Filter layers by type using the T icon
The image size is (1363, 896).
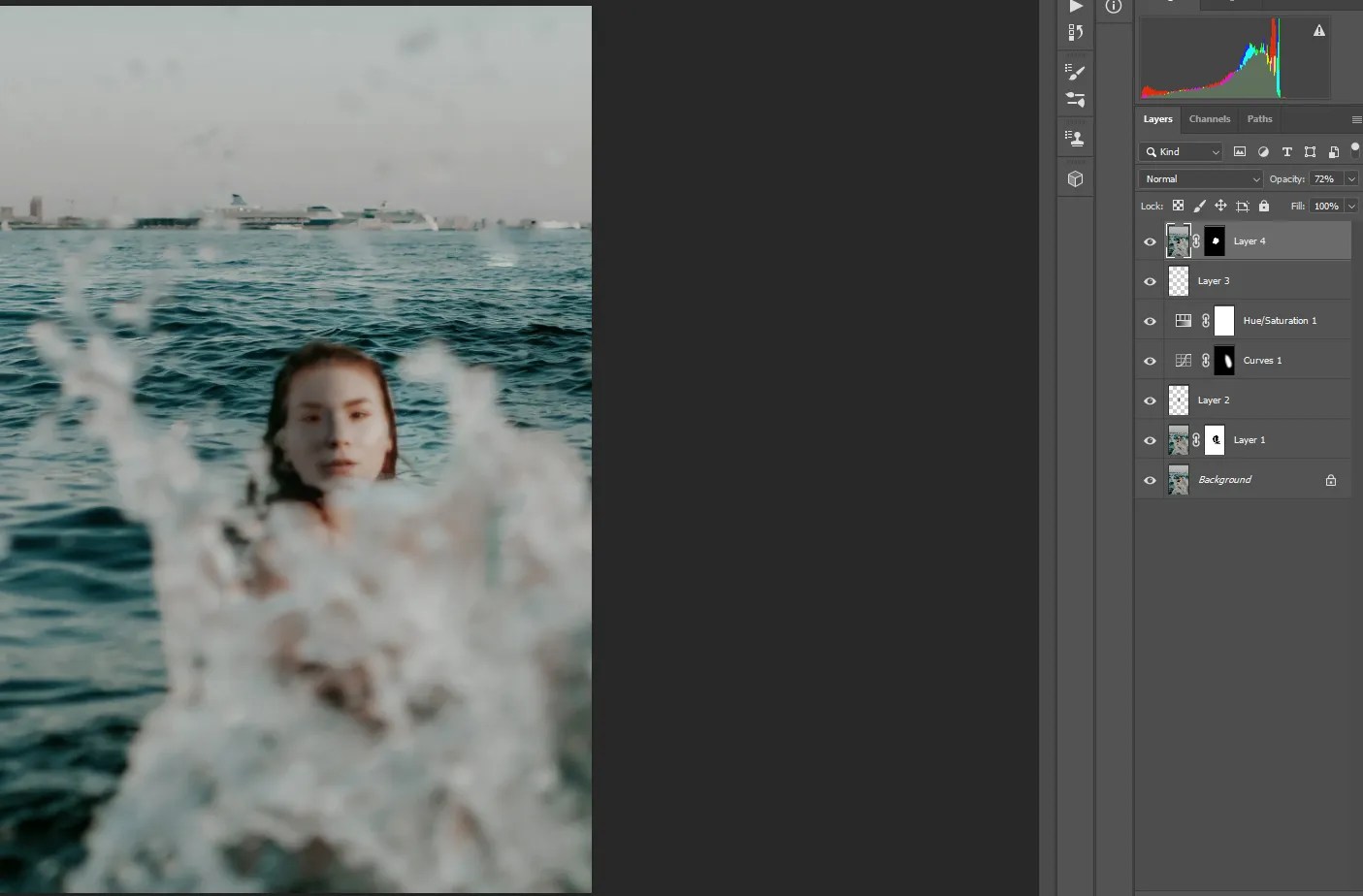point(1286,151)
